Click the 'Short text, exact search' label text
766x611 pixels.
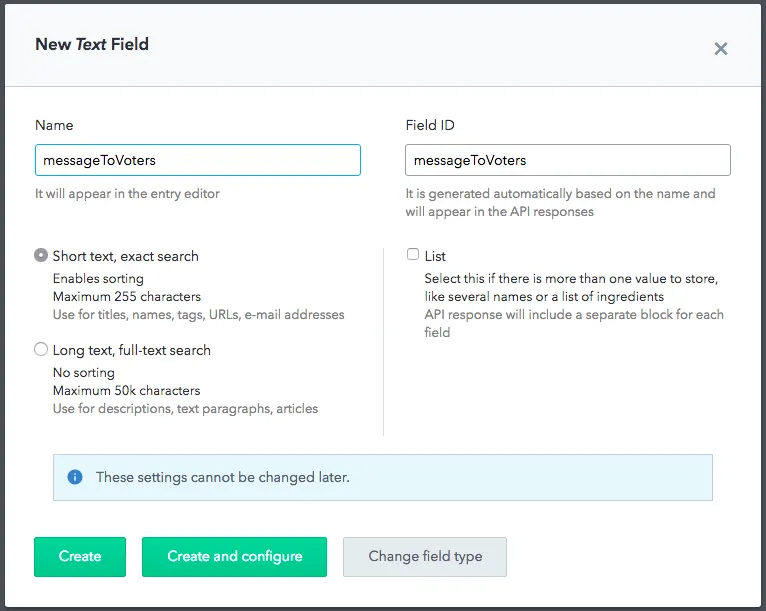point(126,256)
